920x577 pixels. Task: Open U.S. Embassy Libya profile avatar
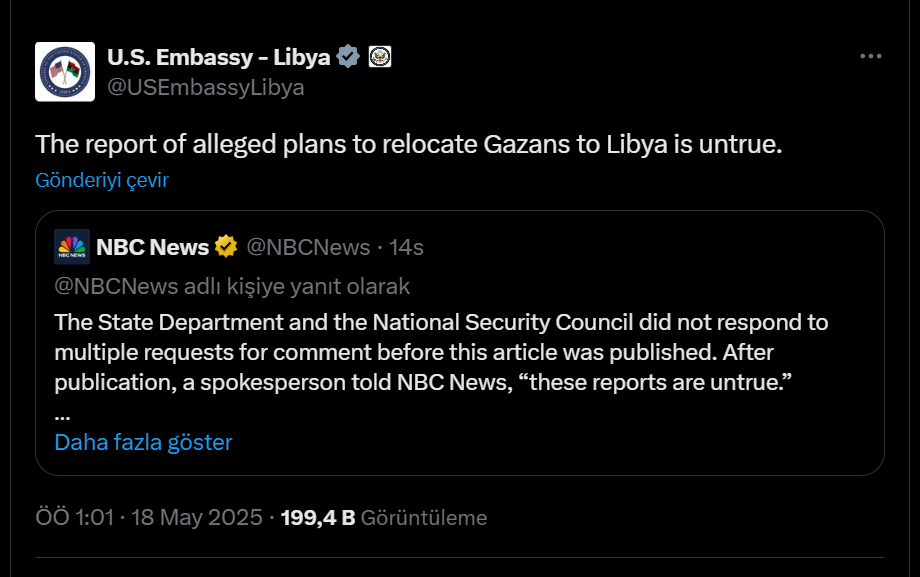pyautogui.click(x=65, y=72)
